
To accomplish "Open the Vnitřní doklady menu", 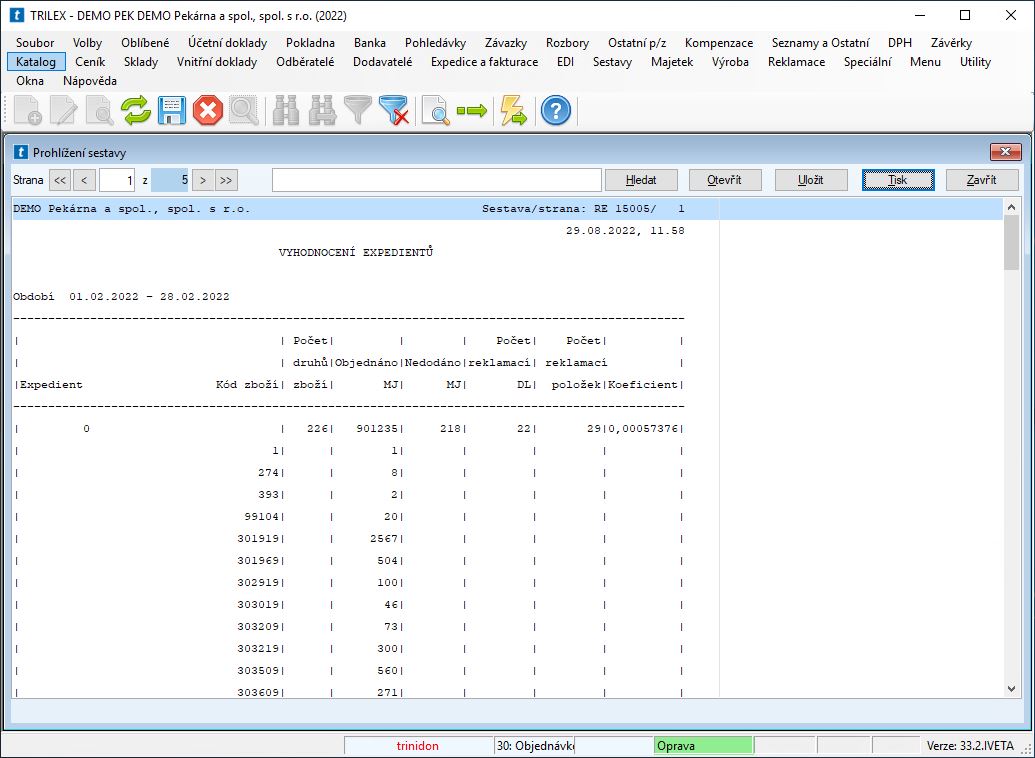I will [217, 62].
